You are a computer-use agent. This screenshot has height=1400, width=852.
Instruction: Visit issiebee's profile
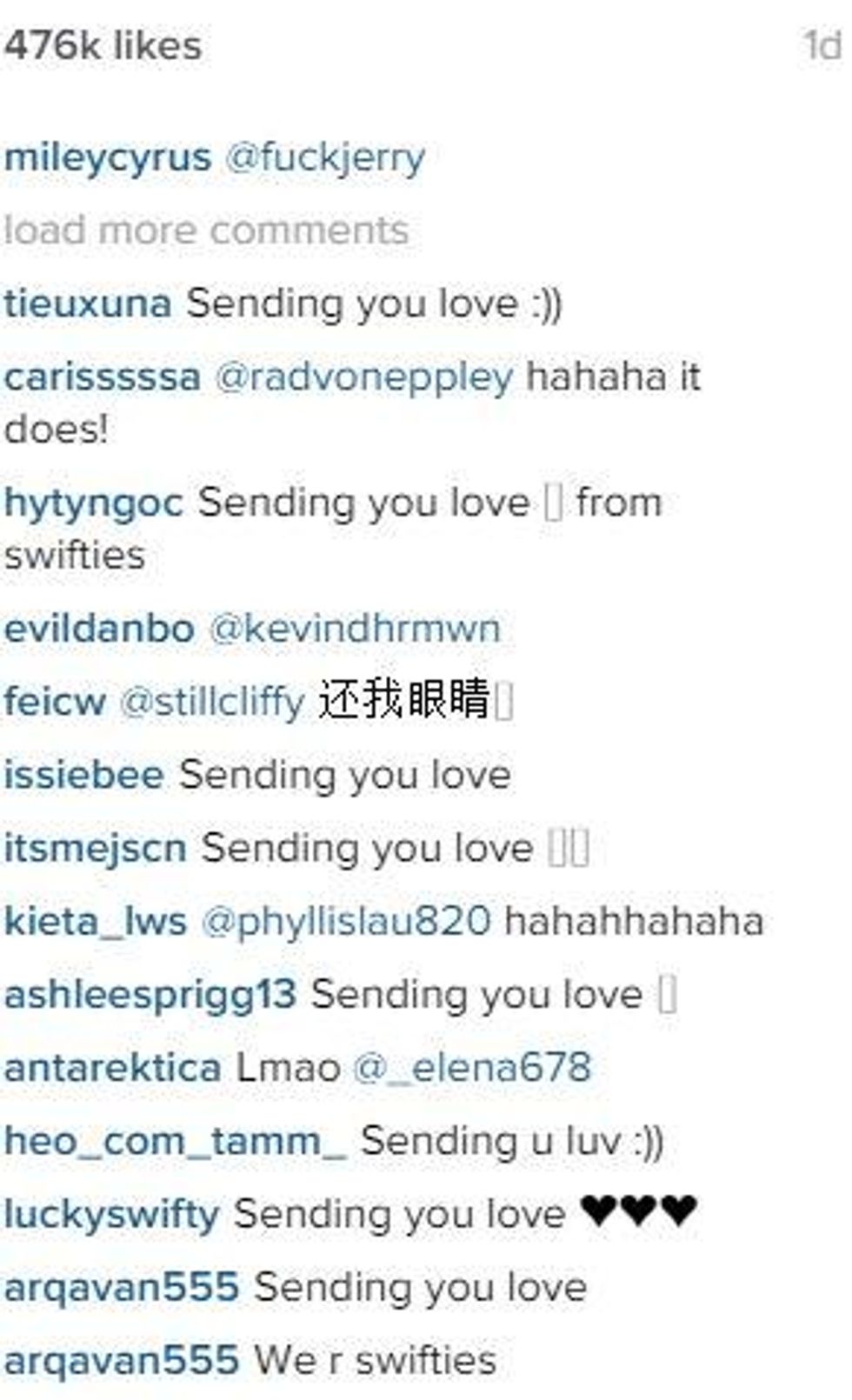click(x=83, y=775)
